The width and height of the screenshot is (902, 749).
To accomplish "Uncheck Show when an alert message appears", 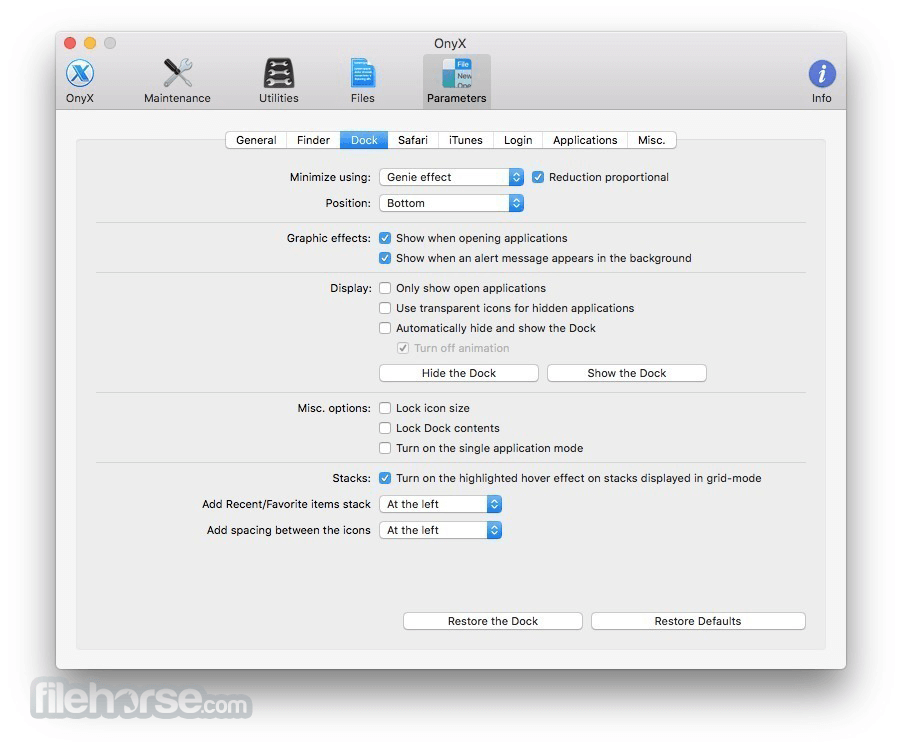I will click(385, 258).
